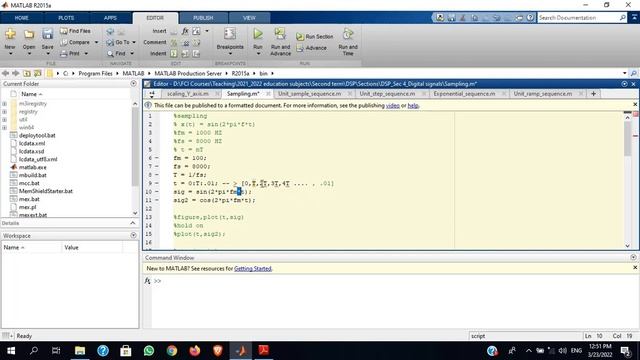
Task: Open the Unit_step_sequence.m editor tab
Action: pyautogui.click(x=387, y=94)
